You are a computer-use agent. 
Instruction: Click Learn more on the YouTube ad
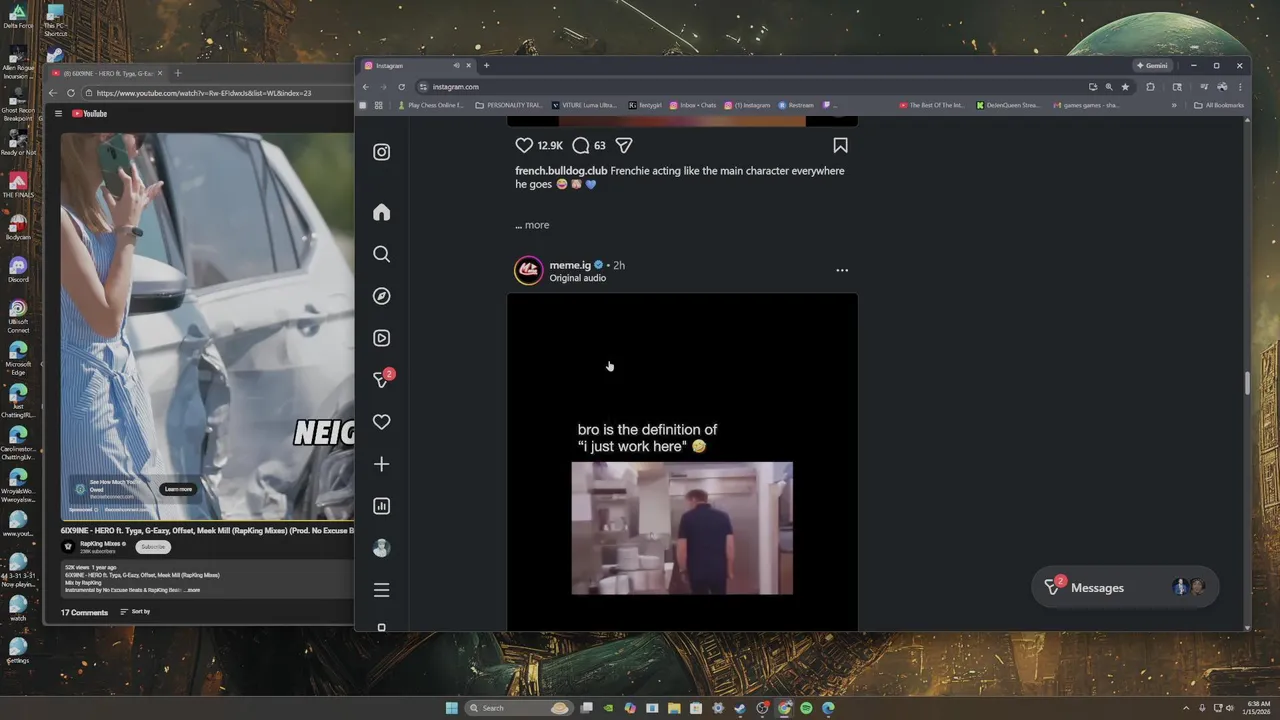coord(178,489)
